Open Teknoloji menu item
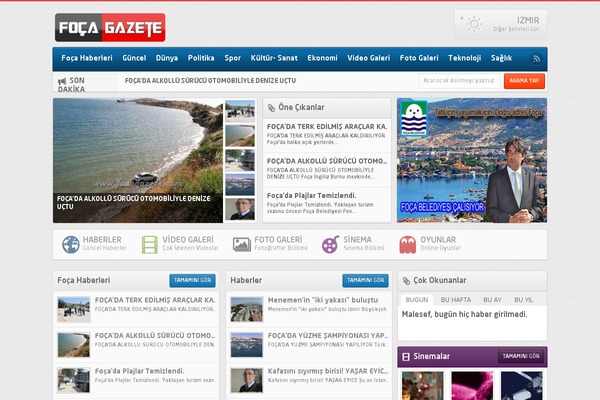 coord(465,58)
